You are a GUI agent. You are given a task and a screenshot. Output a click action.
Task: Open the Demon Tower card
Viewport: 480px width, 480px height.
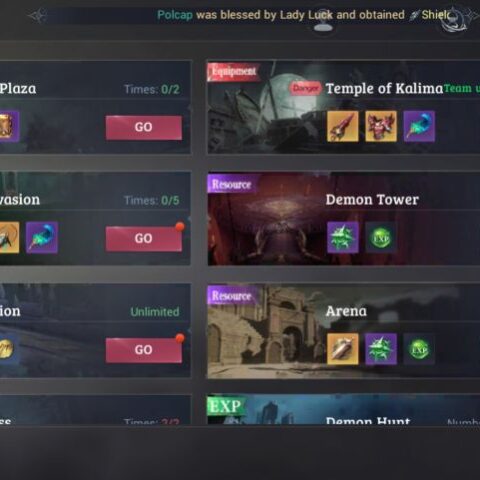click(x=344, y=219)
